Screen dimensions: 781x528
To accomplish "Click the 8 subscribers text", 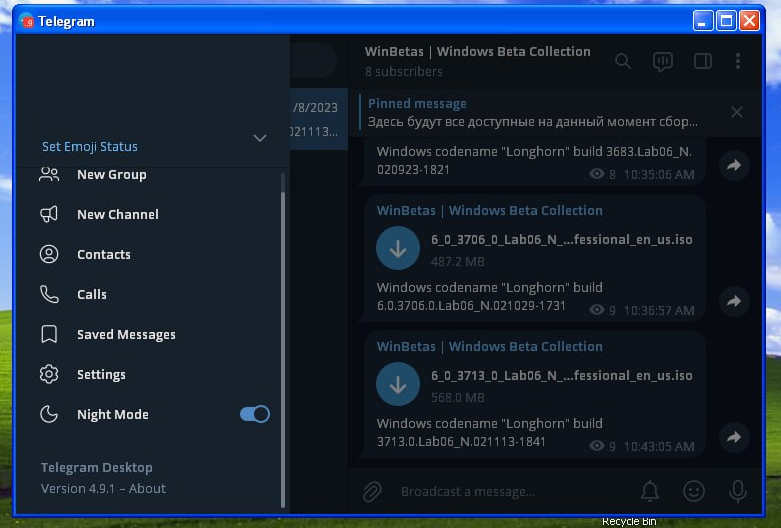I will (x=403, y=71).
